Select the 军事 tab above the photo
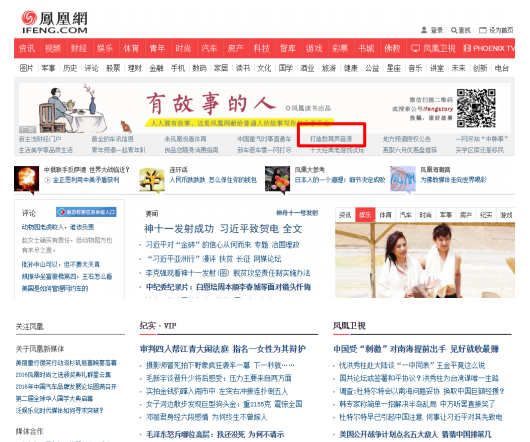The image size is (530, 442). coord(446,215)
